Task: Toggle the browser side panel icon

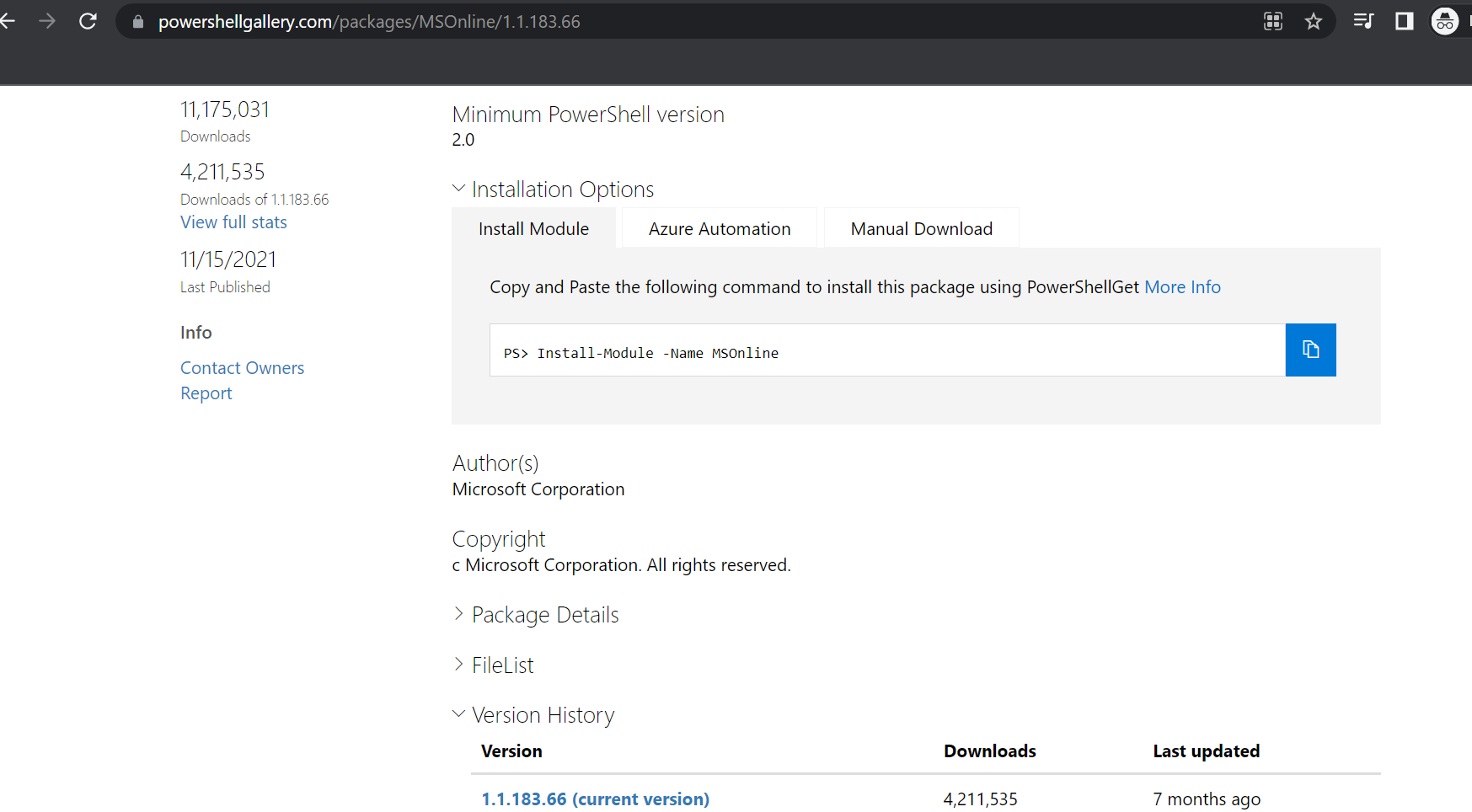Action: (1404, 21)
